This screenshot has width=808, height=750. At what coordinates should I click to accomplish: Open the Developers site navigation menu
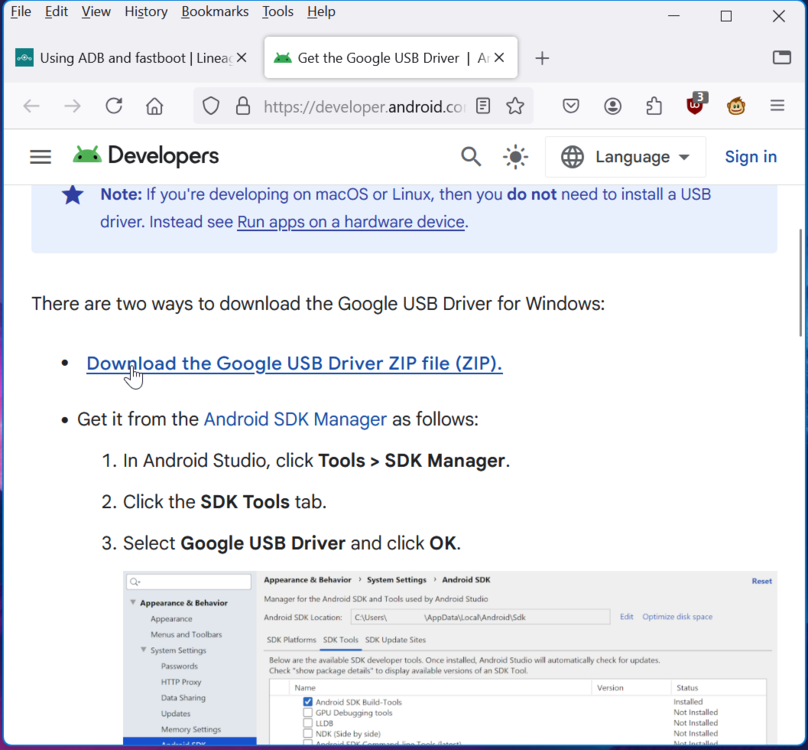(40, 156)
